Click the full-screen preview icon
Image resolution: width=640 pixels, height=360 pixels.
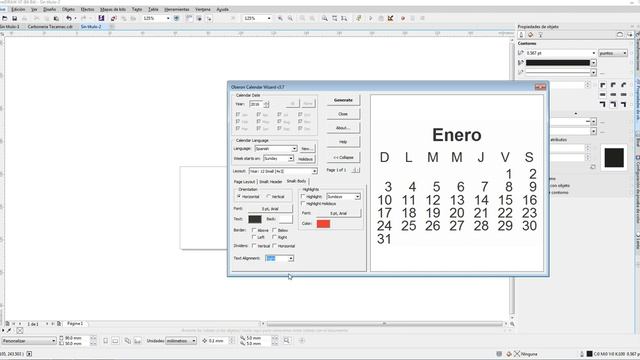tap(176, 18)
